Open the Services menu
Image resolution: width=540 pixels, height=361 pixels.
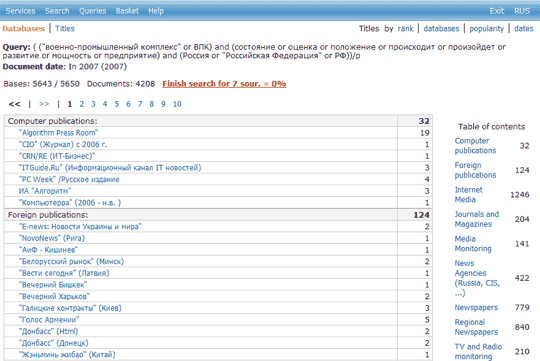[20, 11]
